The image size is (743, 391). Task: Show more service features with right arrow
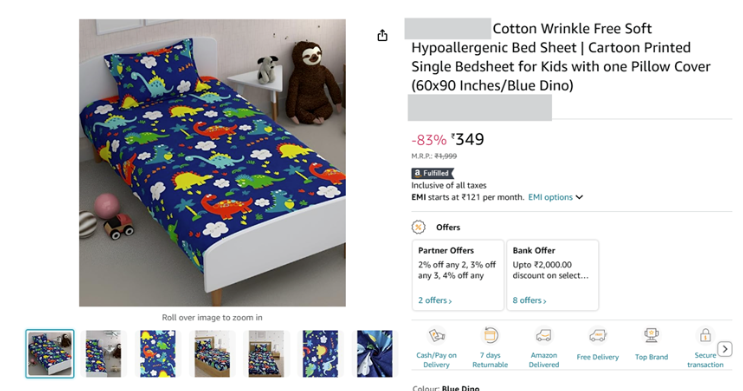[x=725, y=349]
